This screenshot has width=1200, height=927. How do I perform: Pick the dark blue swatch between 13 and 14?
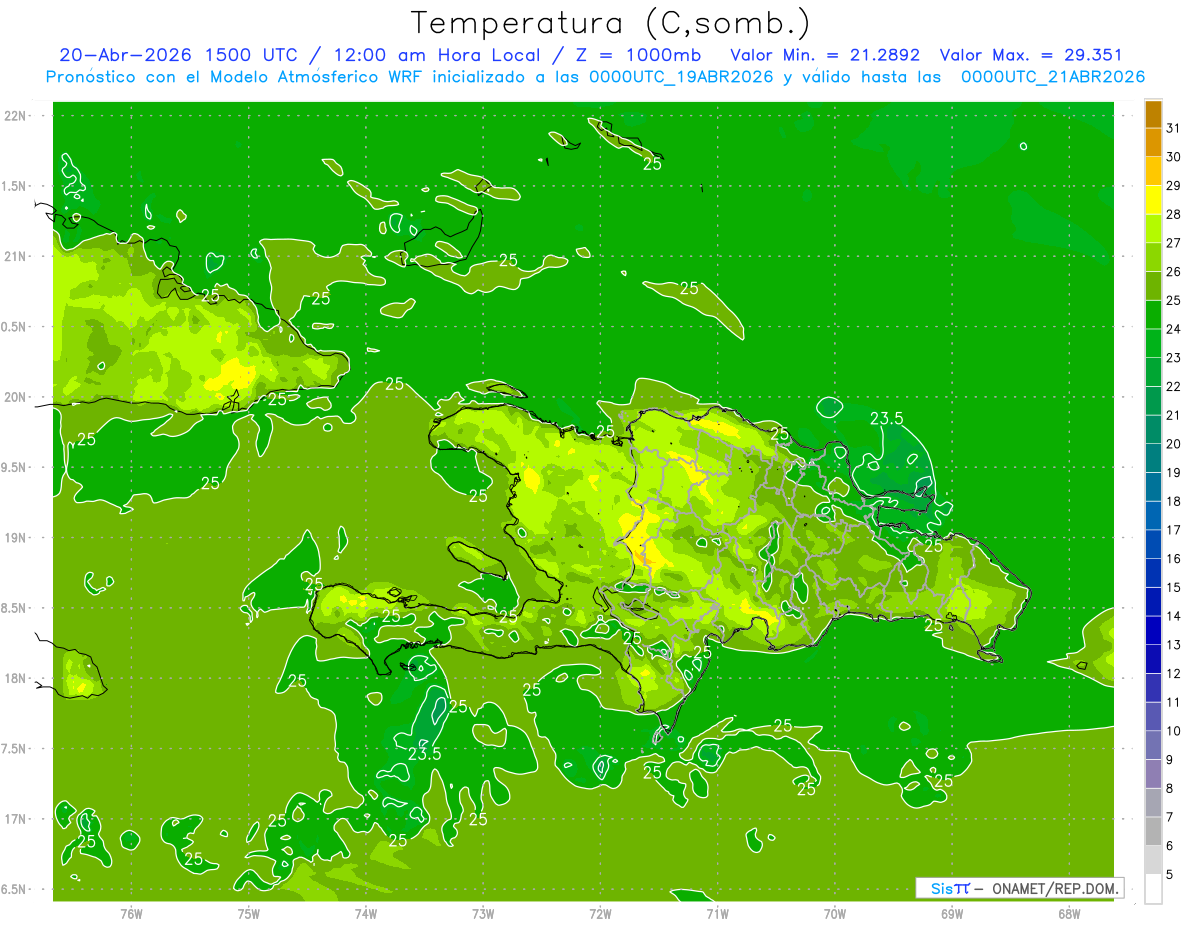(1153, 630)
